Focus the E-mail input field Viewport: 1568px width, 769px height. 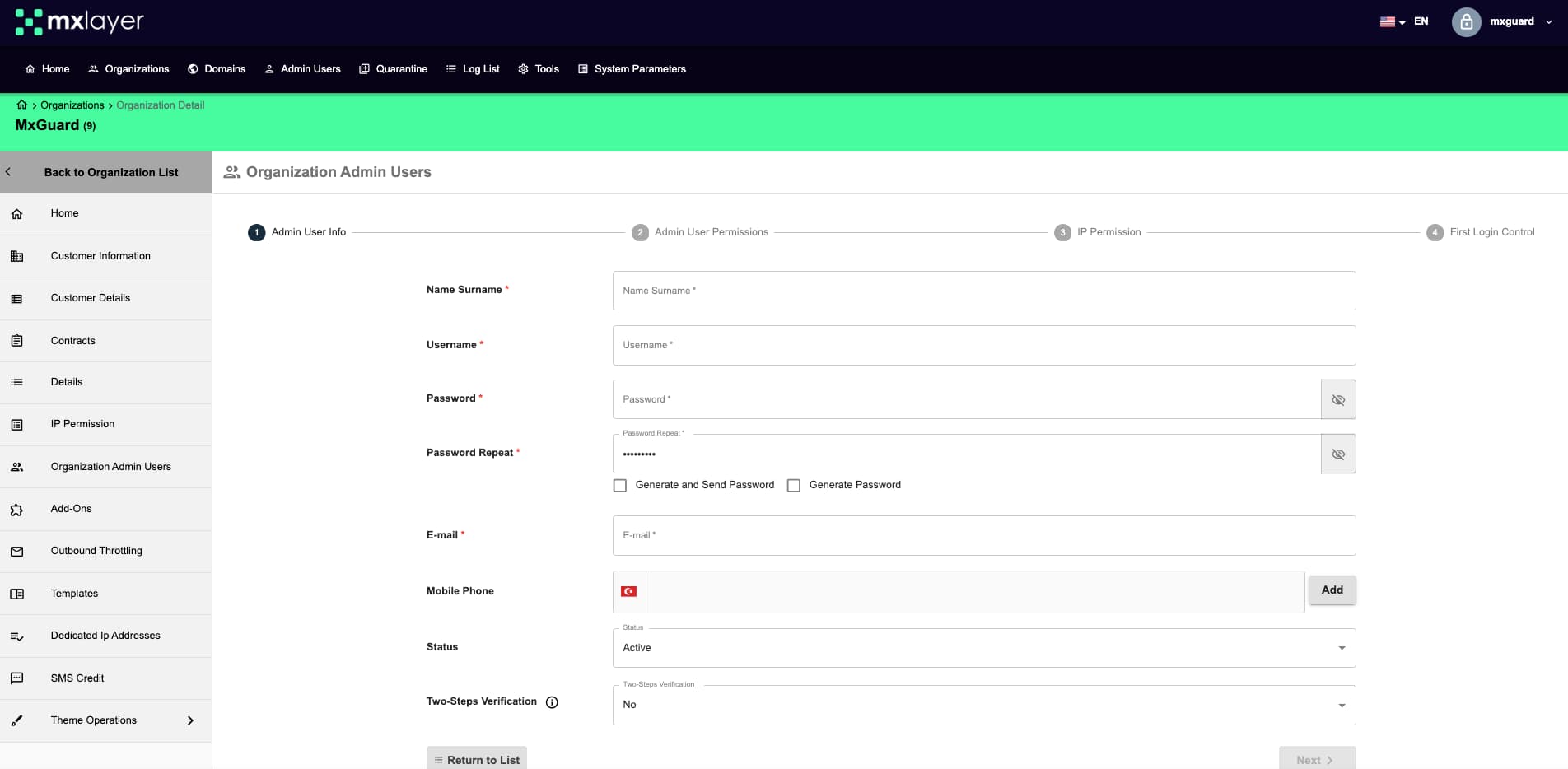[984, 535]
